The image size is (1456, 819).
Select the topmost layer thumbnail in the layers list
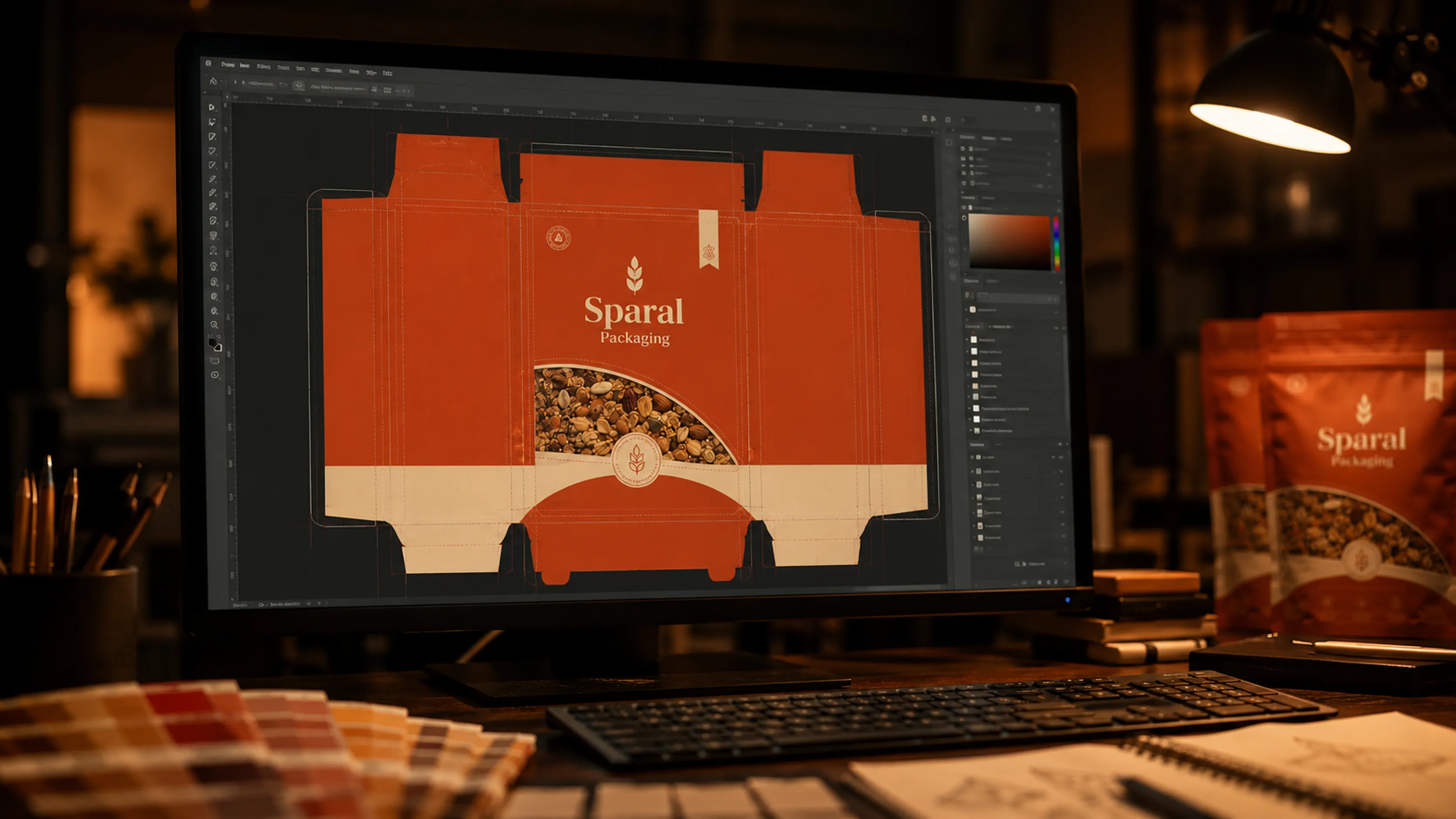974,339
